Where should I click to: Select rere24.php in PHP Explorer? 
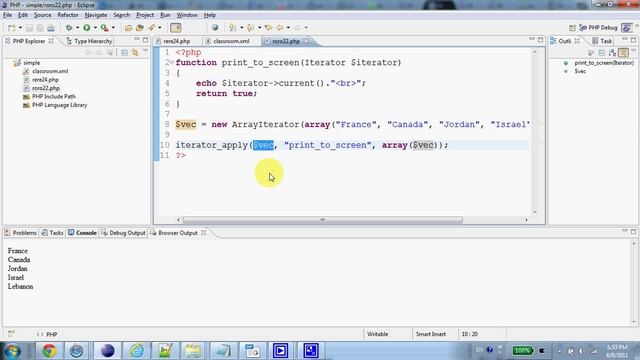click(41, 80)
